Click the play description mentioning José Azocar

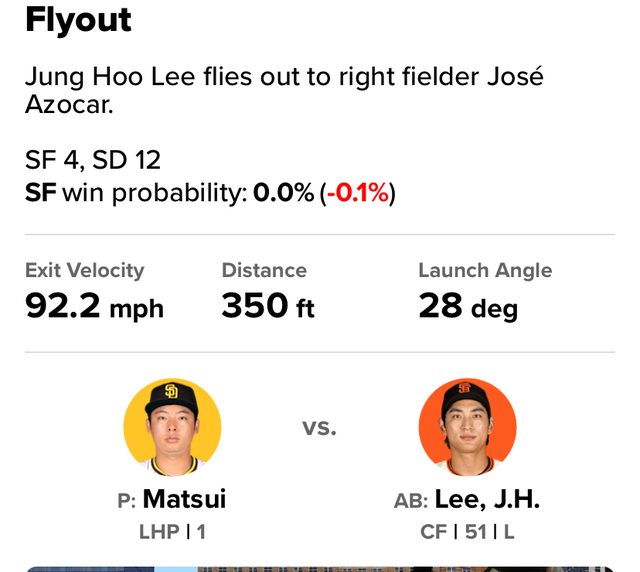[x=284, y=91]
